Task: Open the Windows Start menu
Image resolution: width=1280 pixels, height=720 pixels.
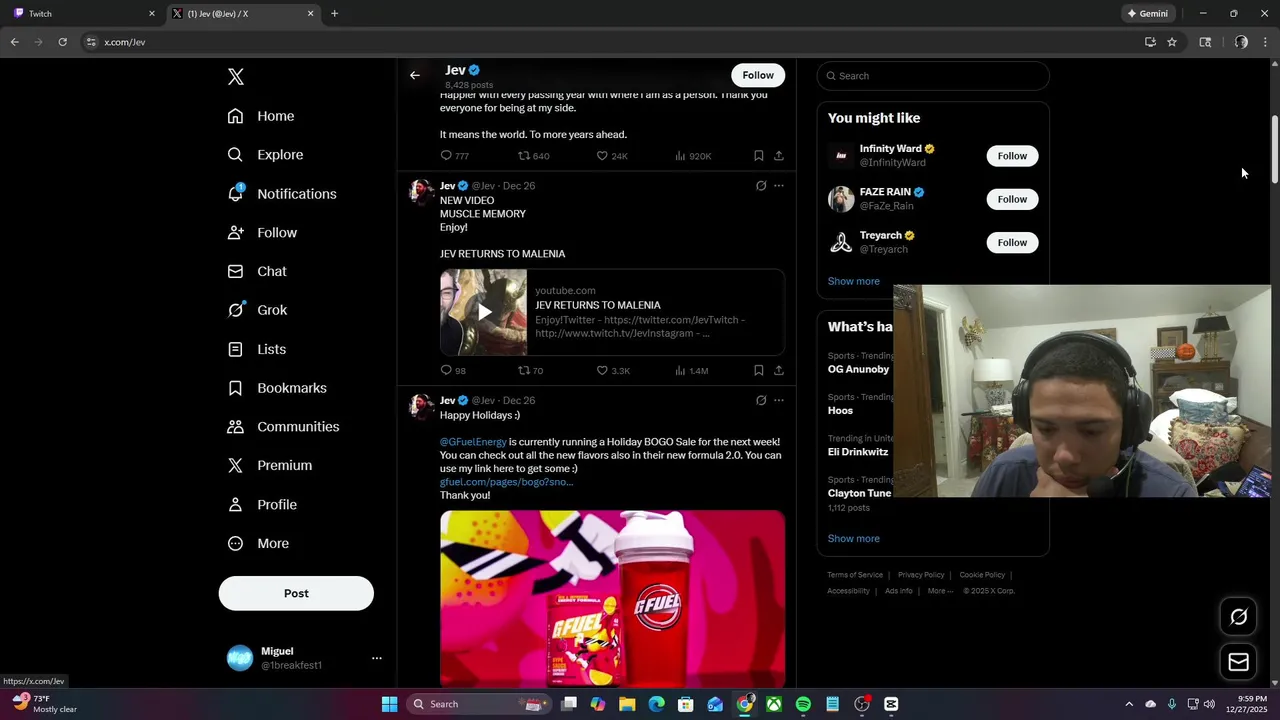Action: [x=389, y=704]
